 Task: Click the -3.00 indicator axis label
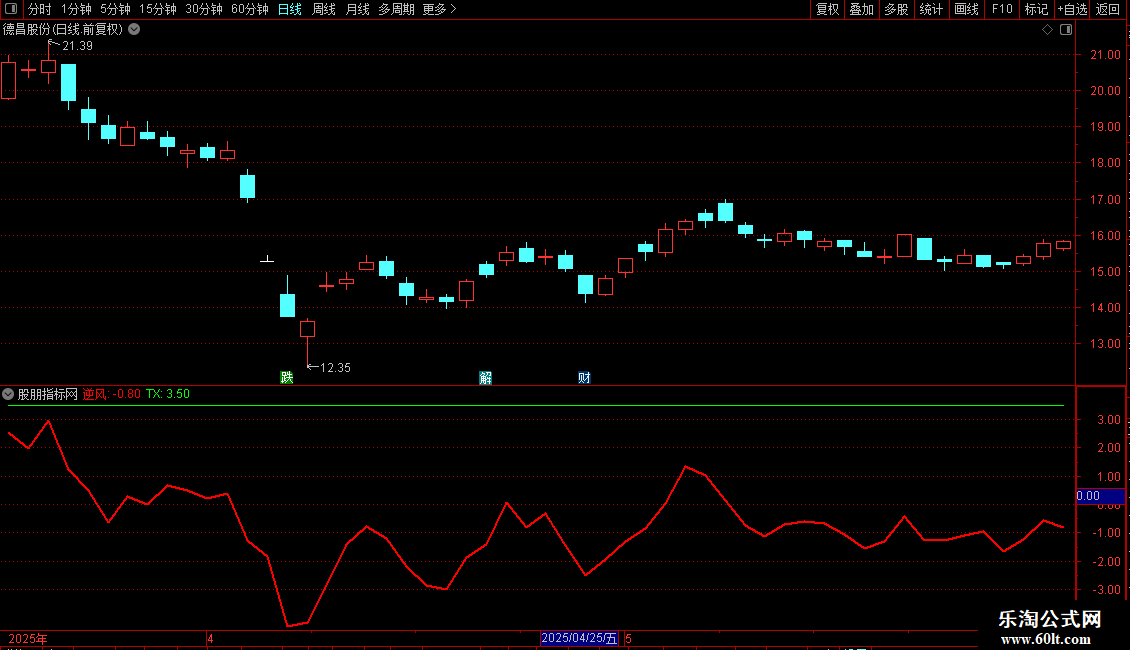(x=1106, y=590)
